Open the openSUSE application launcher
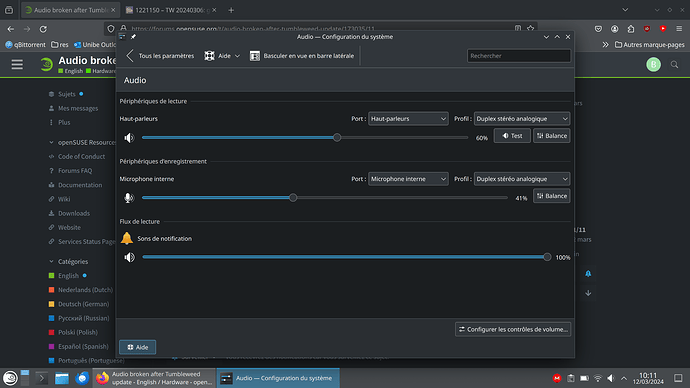690x388 pixels. 10,378
